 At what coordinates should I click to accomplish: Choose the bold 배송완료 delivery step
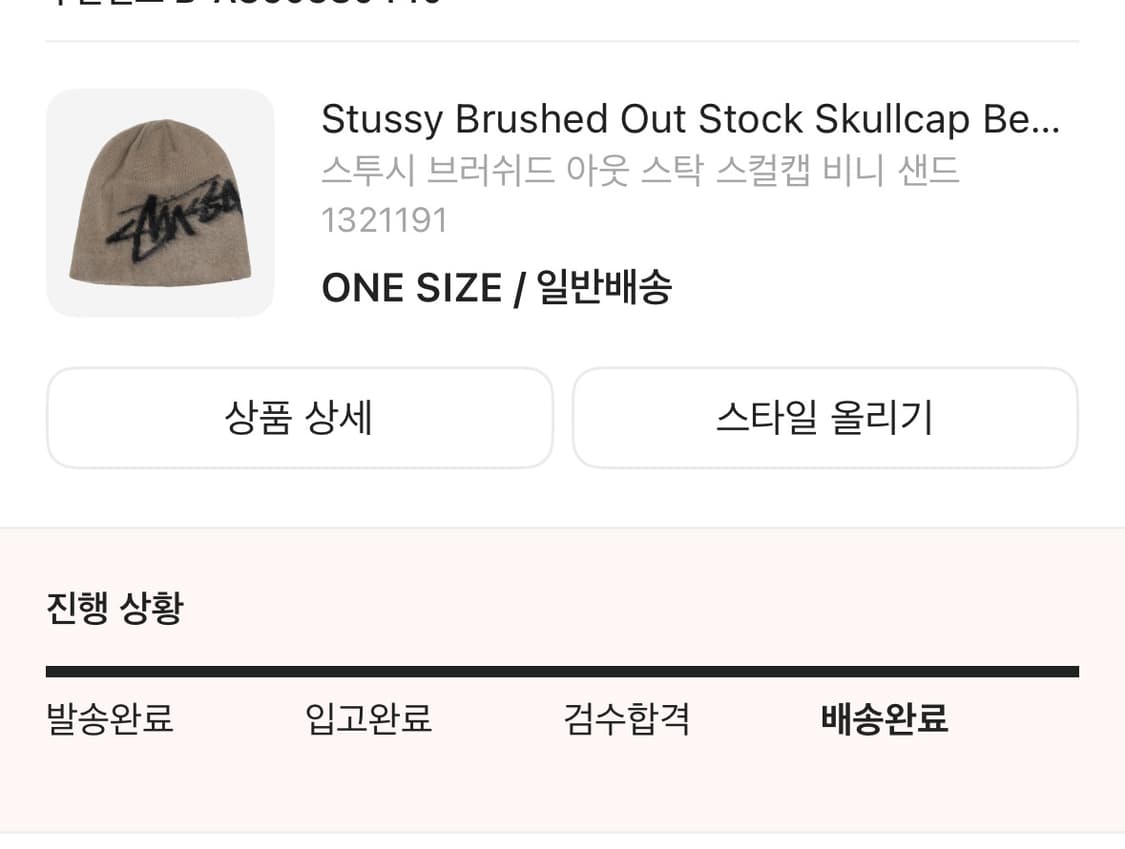coord(884,719)
